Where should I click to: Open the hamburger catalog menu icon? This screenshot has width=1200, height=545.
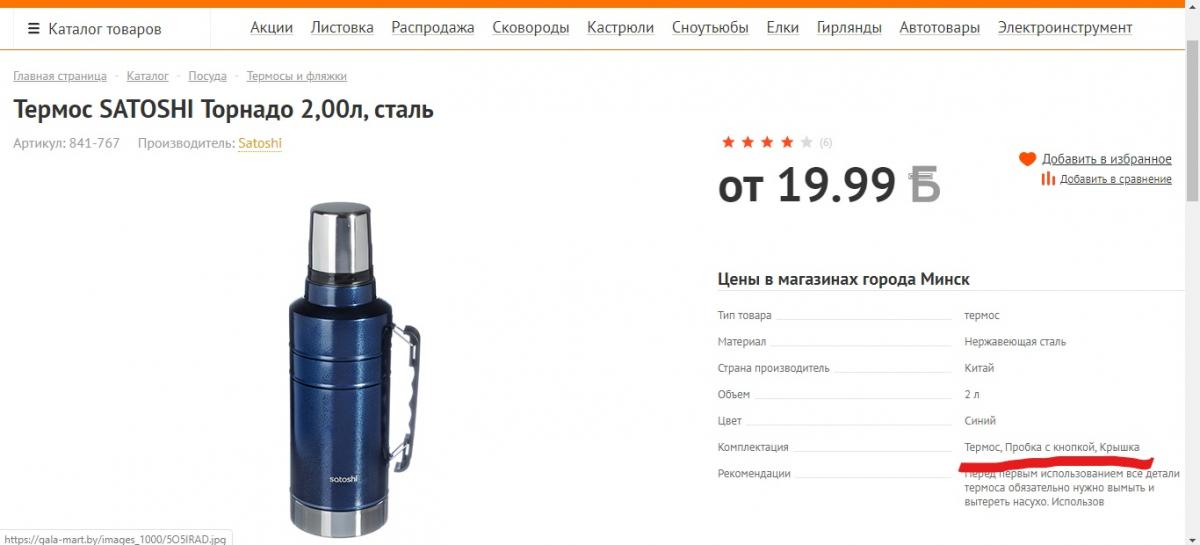click(x=34, y=29)
